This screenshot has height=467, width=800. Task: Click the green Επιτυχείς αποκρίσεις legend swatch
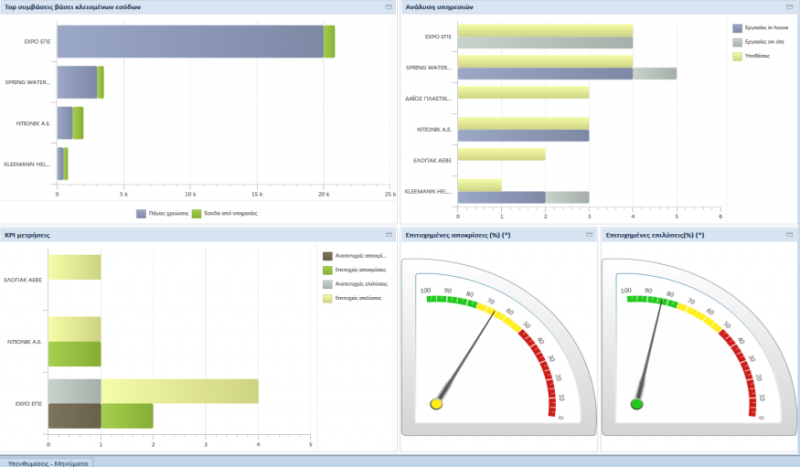328,270
